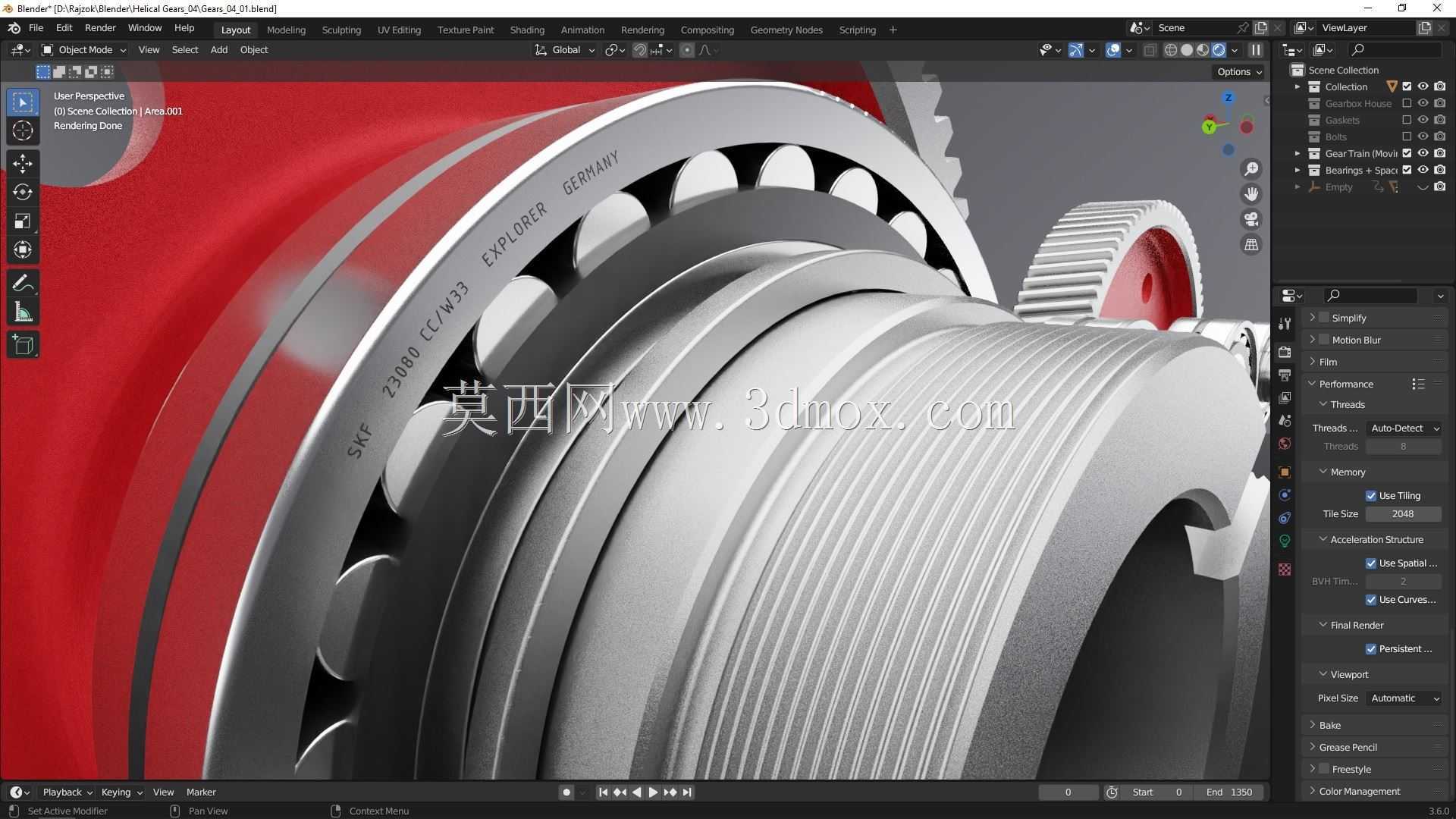Switch to rendered viewport shading
This screenshot has width=1456, height=819.
[1219, 50]
